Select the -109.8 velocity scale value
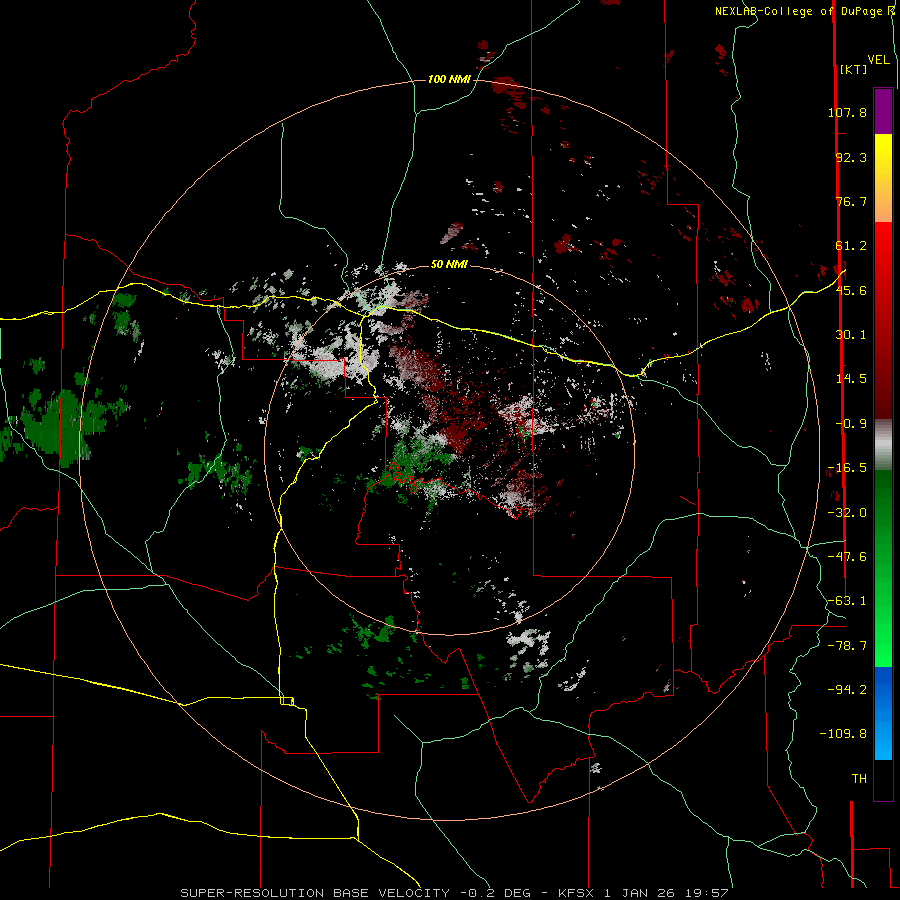This screenshot has width=900, height=900. click(843, 734)
